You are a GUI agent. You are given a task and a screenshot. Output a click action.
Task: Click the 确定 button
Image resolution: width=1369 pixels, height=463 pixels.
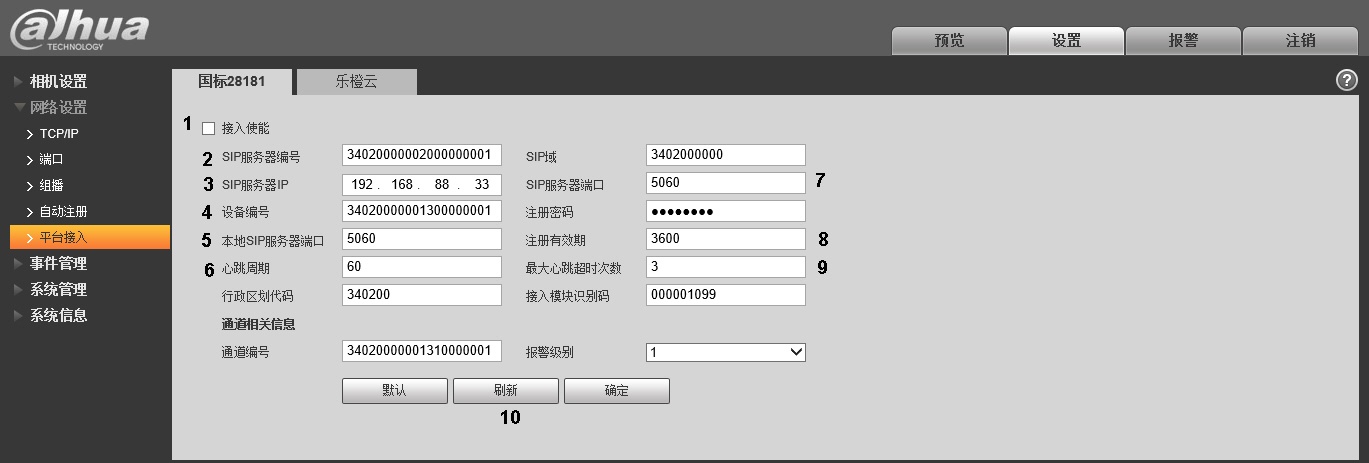pyautogui.click(x=616, y=391)
